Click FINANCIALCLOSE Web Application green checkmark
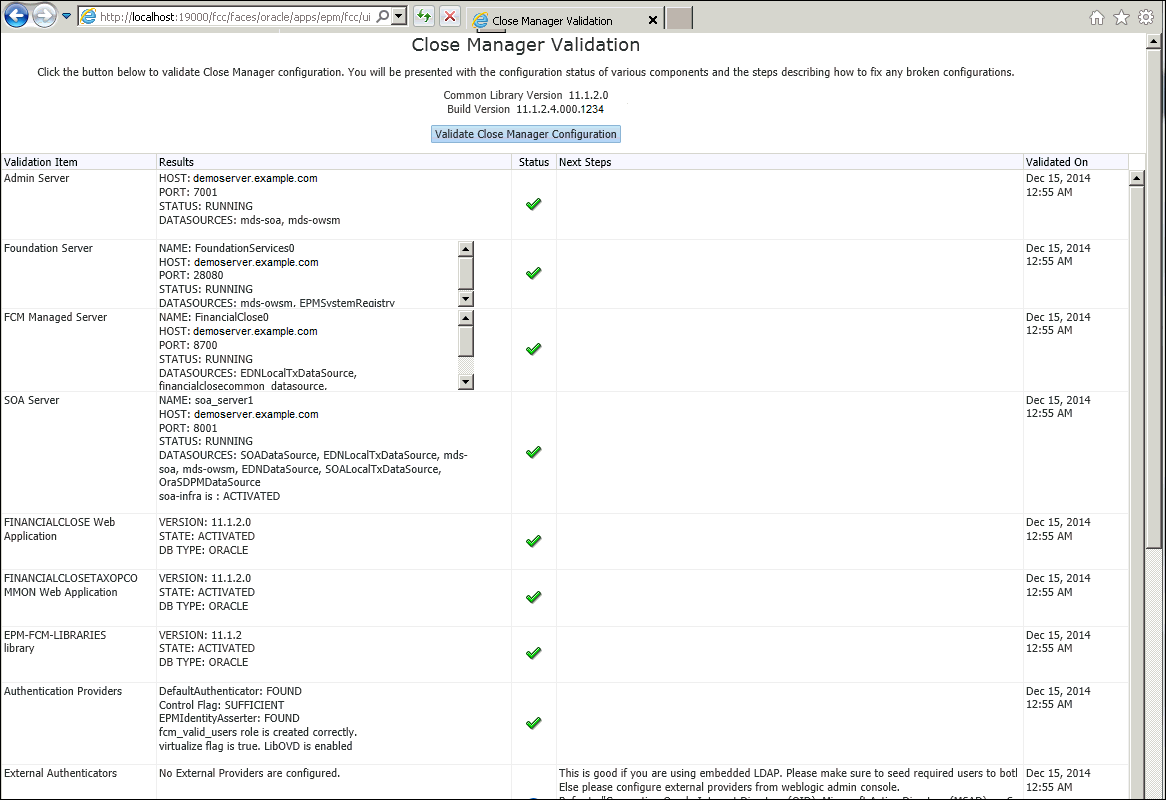1166x800 pixels. 533,541
